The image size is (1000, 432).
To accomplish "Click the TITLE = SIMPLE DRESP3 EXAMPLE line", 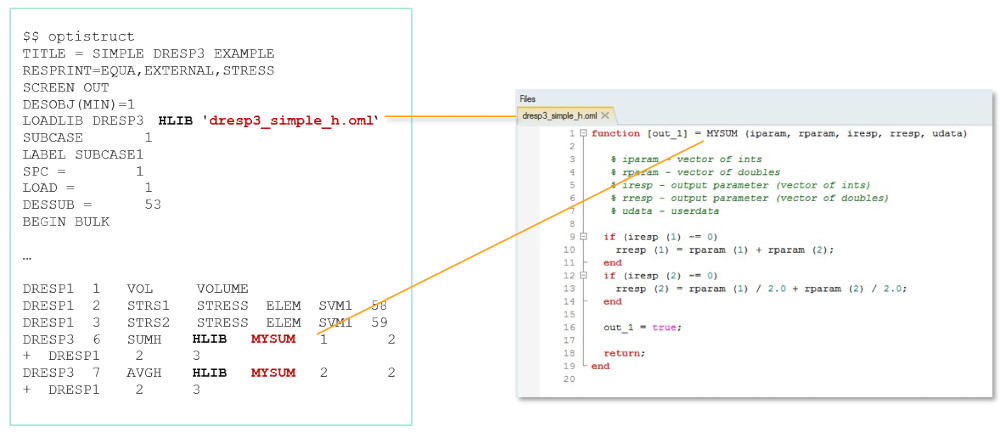I will point(148,53).
